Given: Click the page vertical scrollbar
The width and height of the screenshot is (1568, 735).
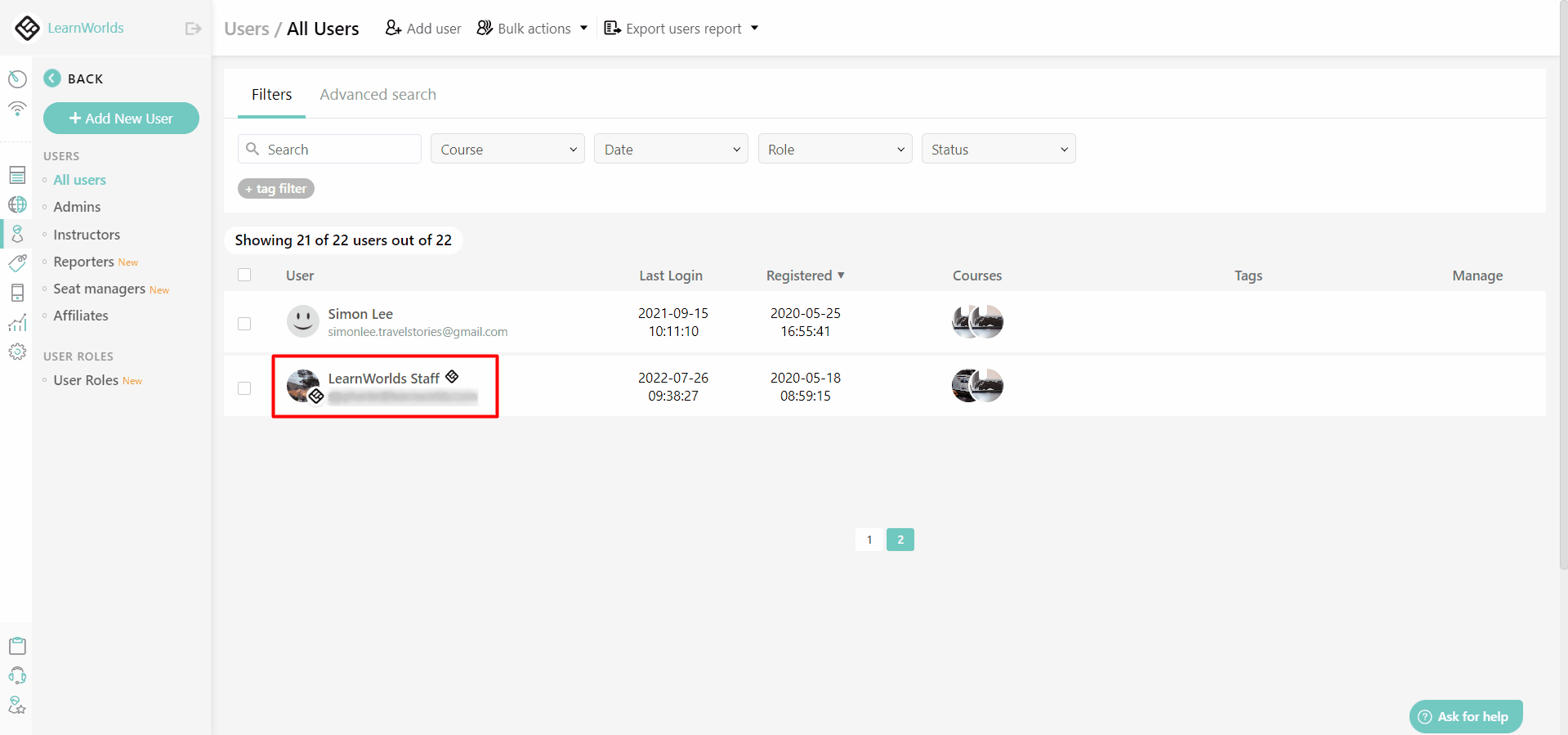Looking at the screenshot, I should point(1563,286).
